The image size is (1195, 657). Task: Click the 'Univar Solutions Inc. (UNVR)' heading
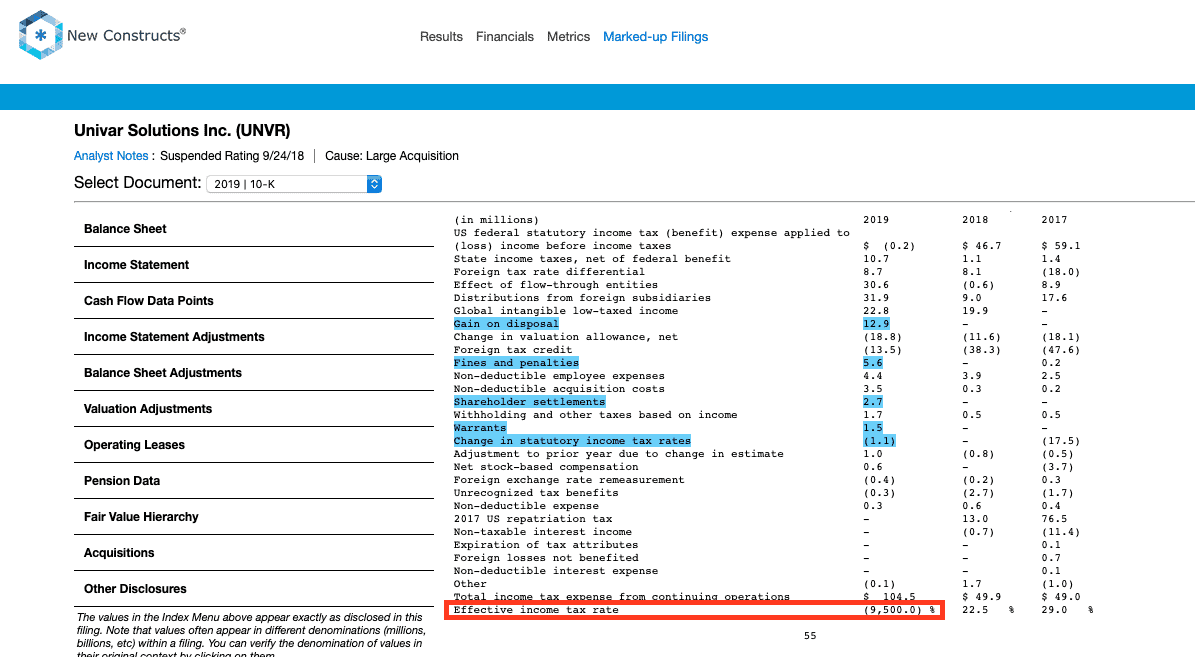tap(182, 130)
